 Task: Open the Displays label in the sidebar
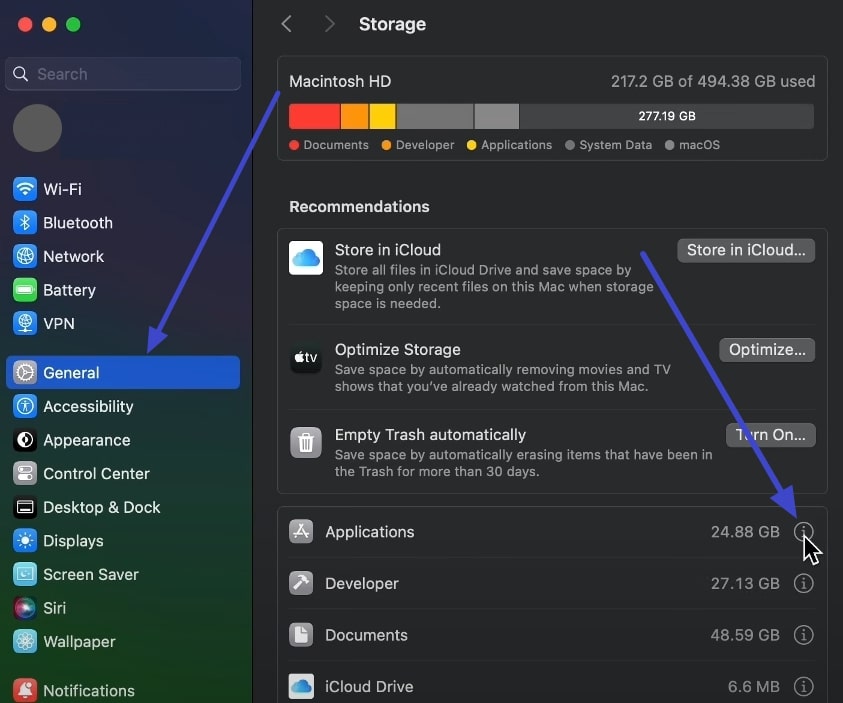(73, 541)
